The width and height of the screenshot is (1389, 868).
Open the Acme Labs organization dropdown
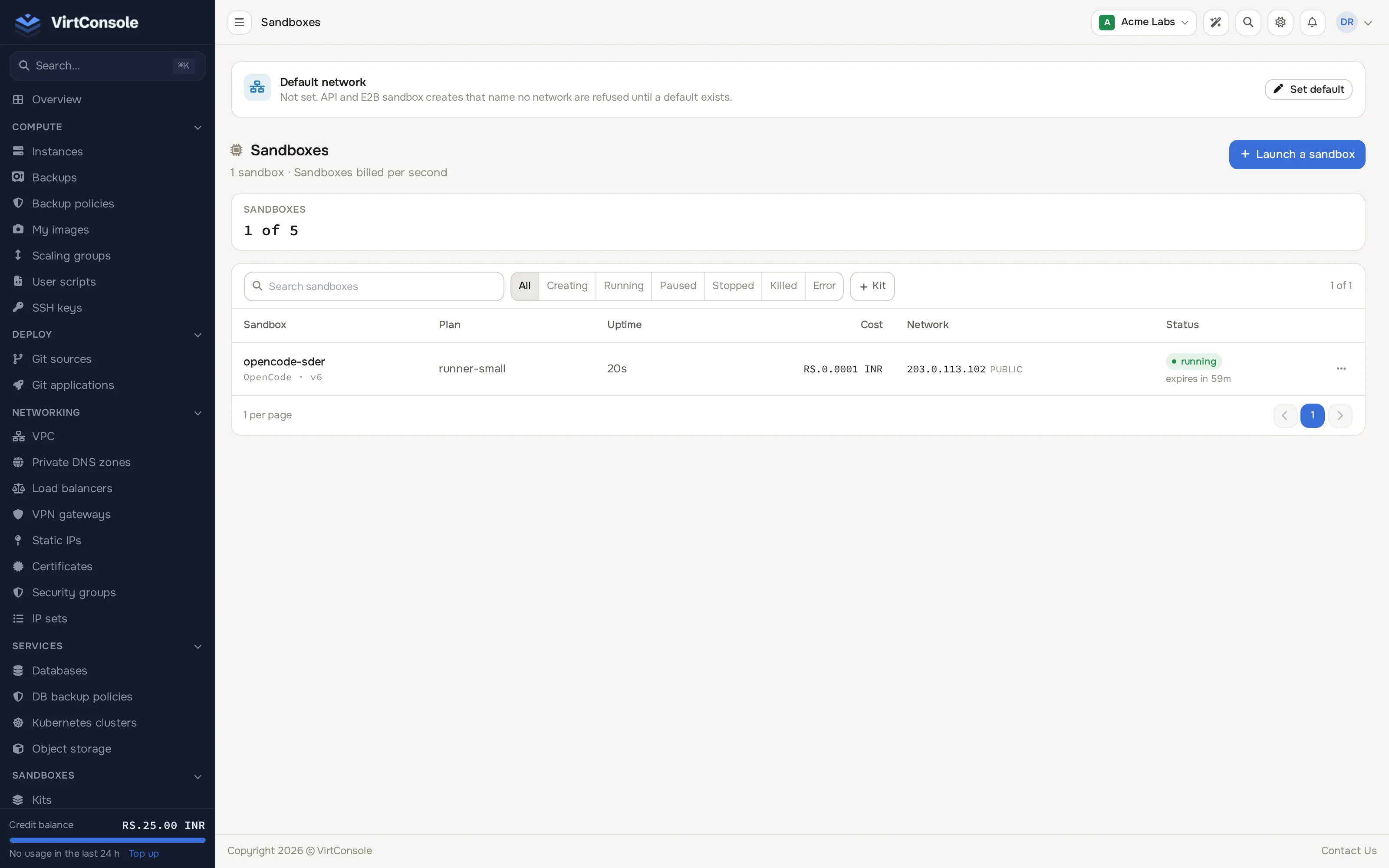tap(1143, 23)
